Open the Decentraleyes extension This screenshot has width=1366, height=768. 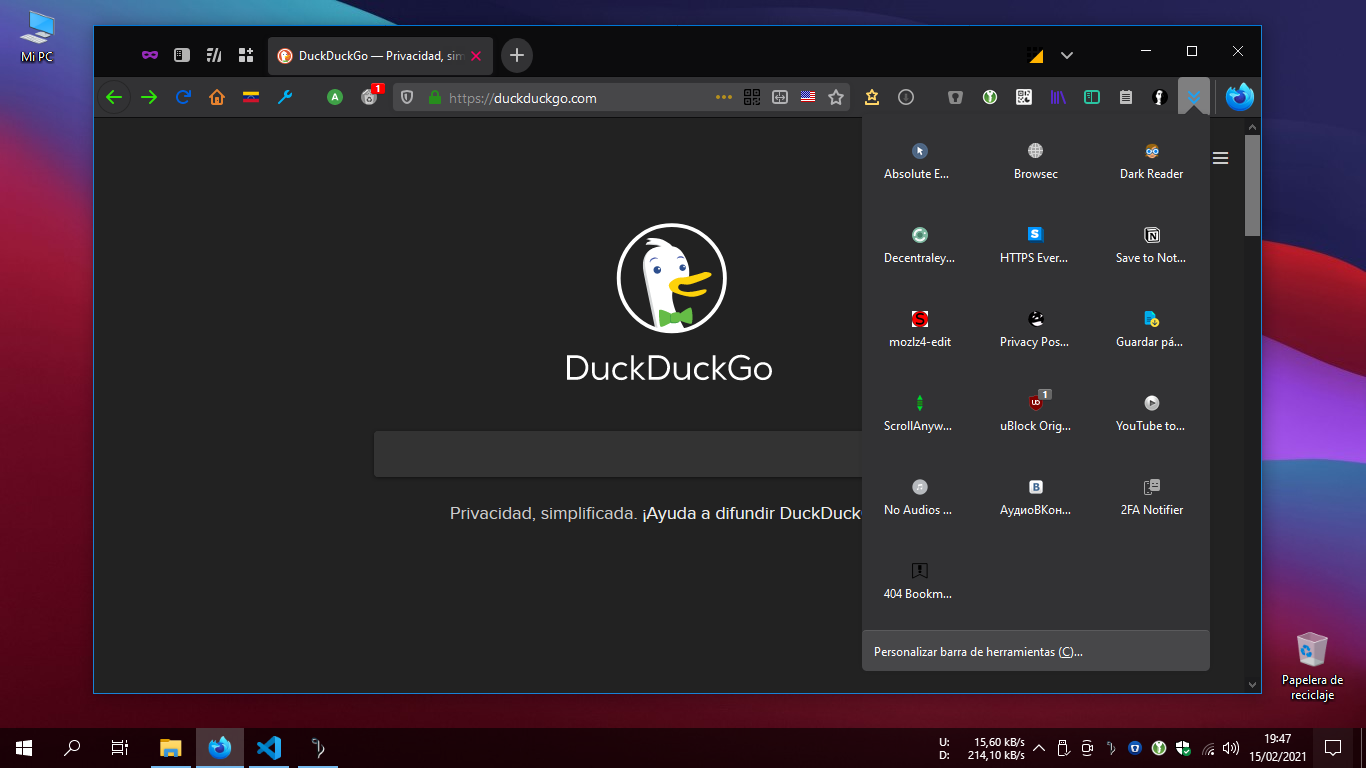coord(919,245)
